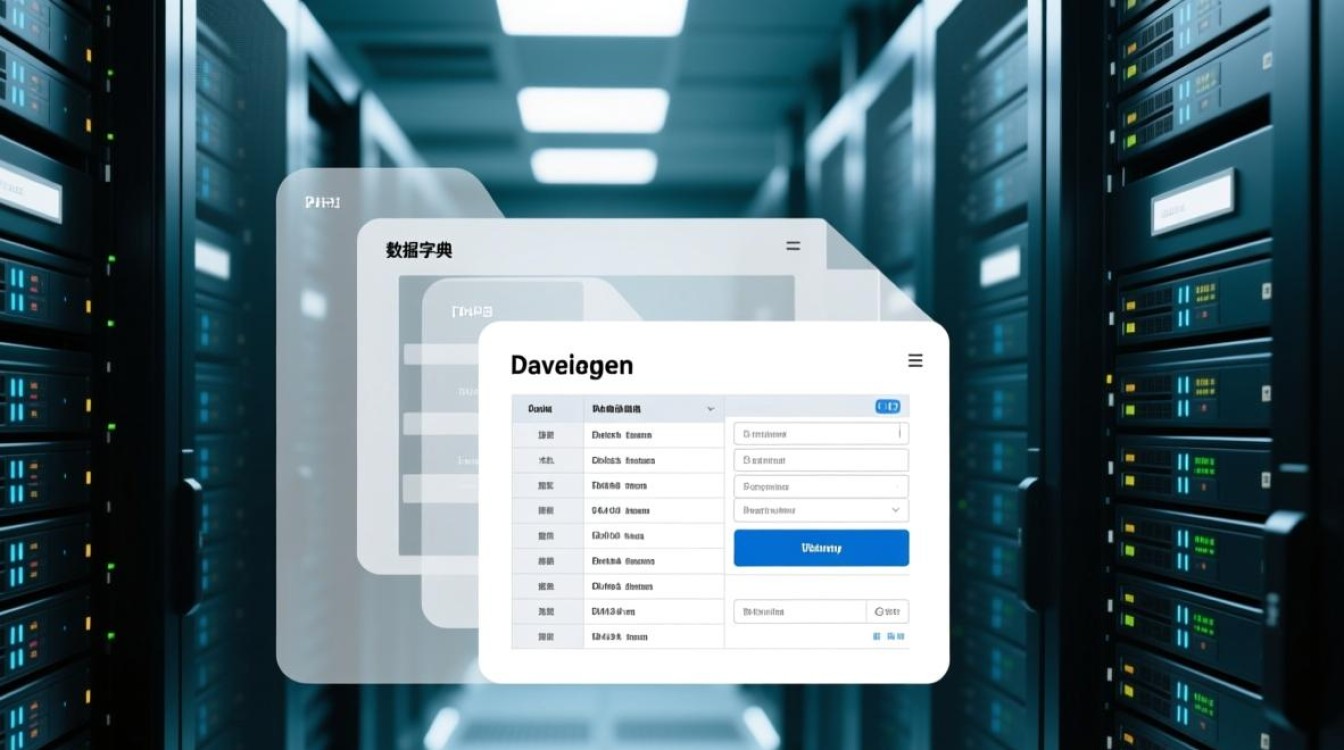Open the fourth form field's dropdown chevron
The image size is (1344, 750).
tap(895, 510)
